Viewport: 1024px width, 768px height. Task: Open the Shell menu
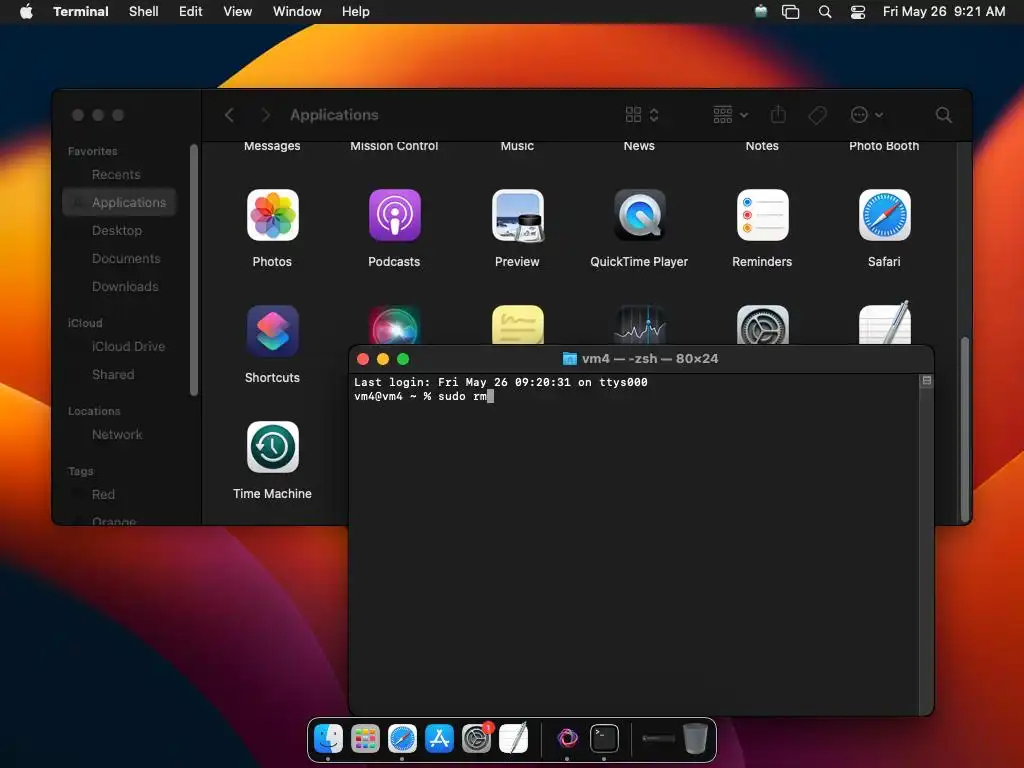click(144, 12)
